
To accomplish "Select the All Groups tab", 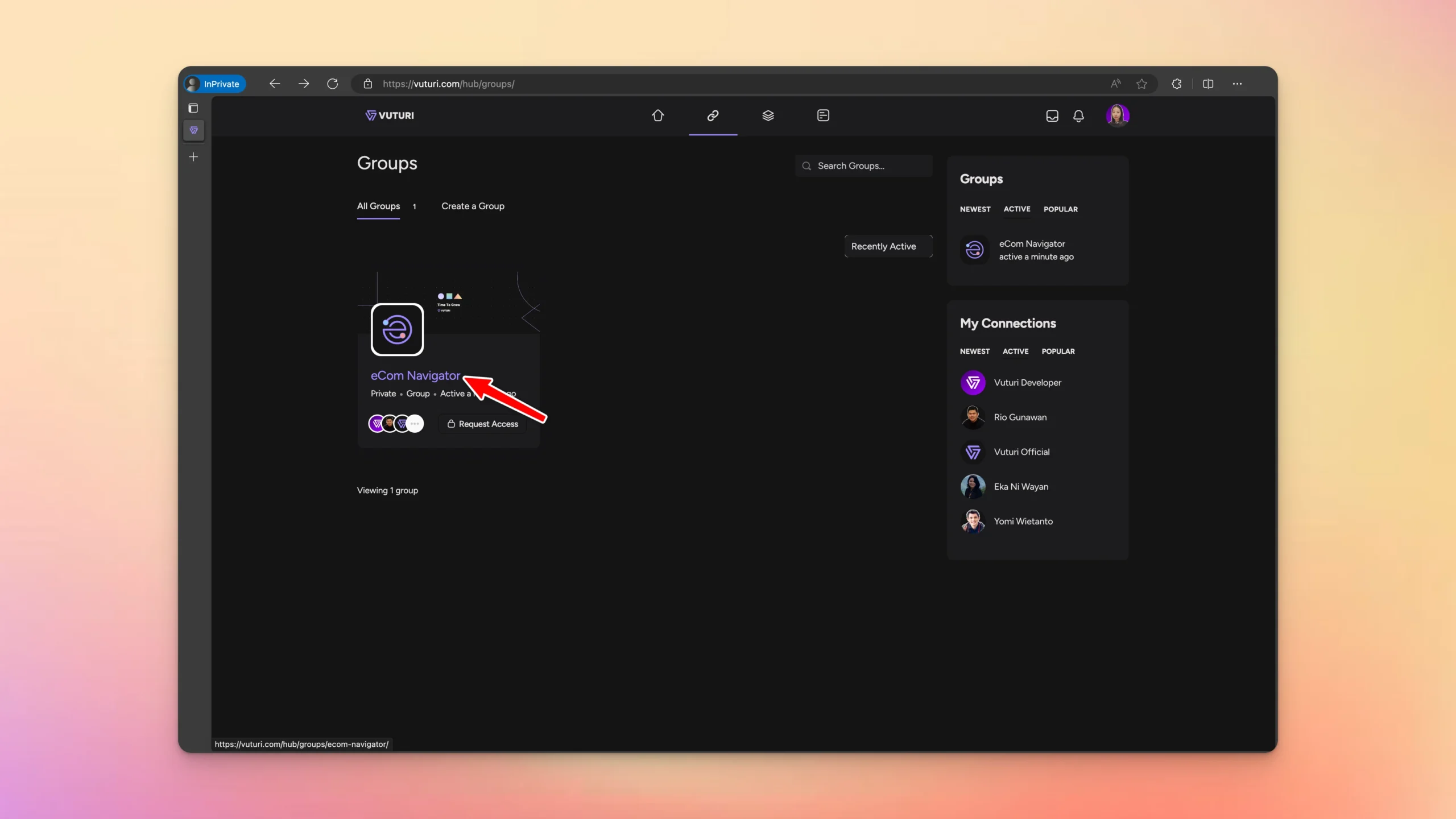I will click(378, 206).
